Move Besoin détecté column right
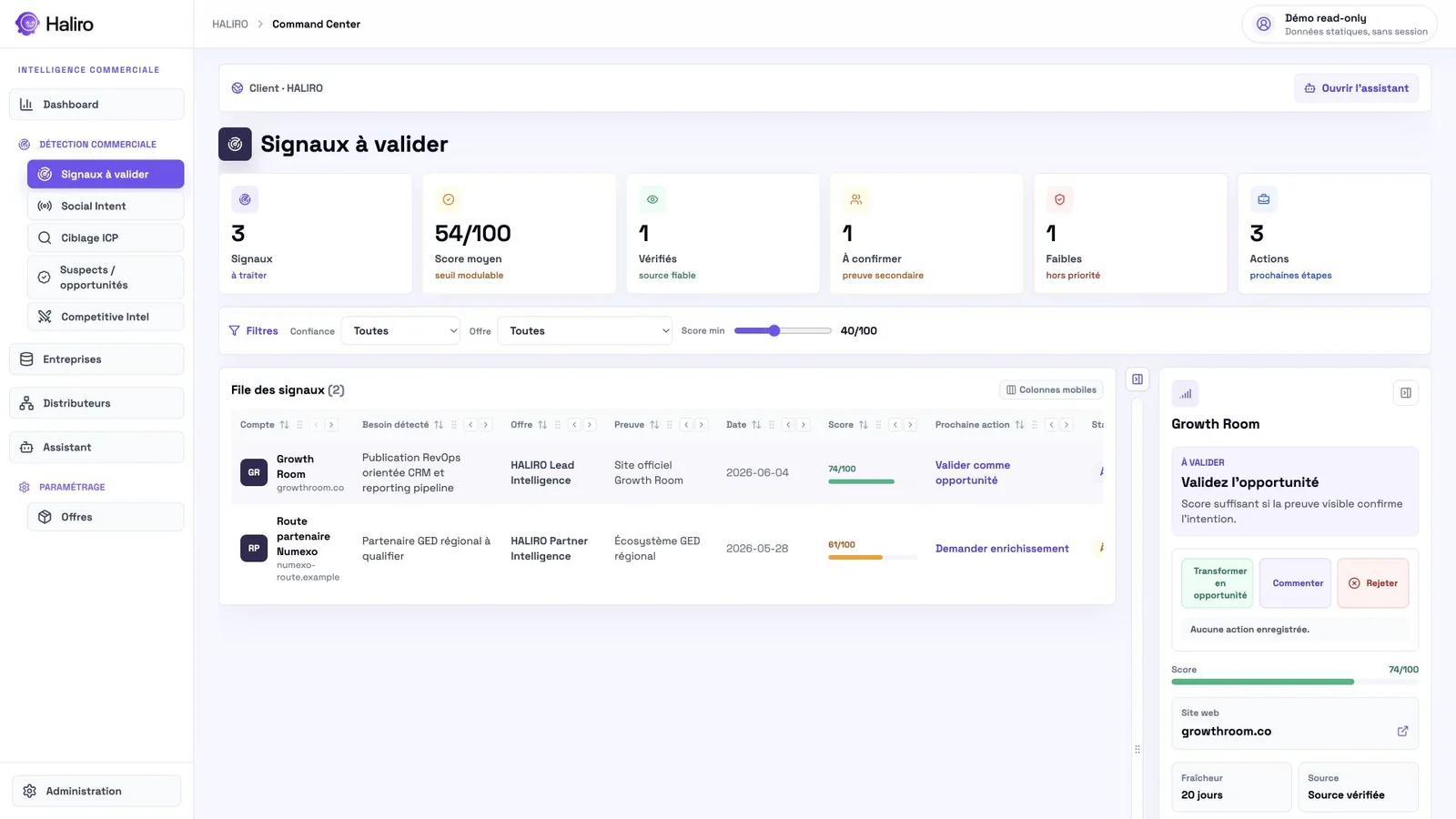Viewport: 1456px width, 819px height. pyautogui.click(x=486, y=425)
